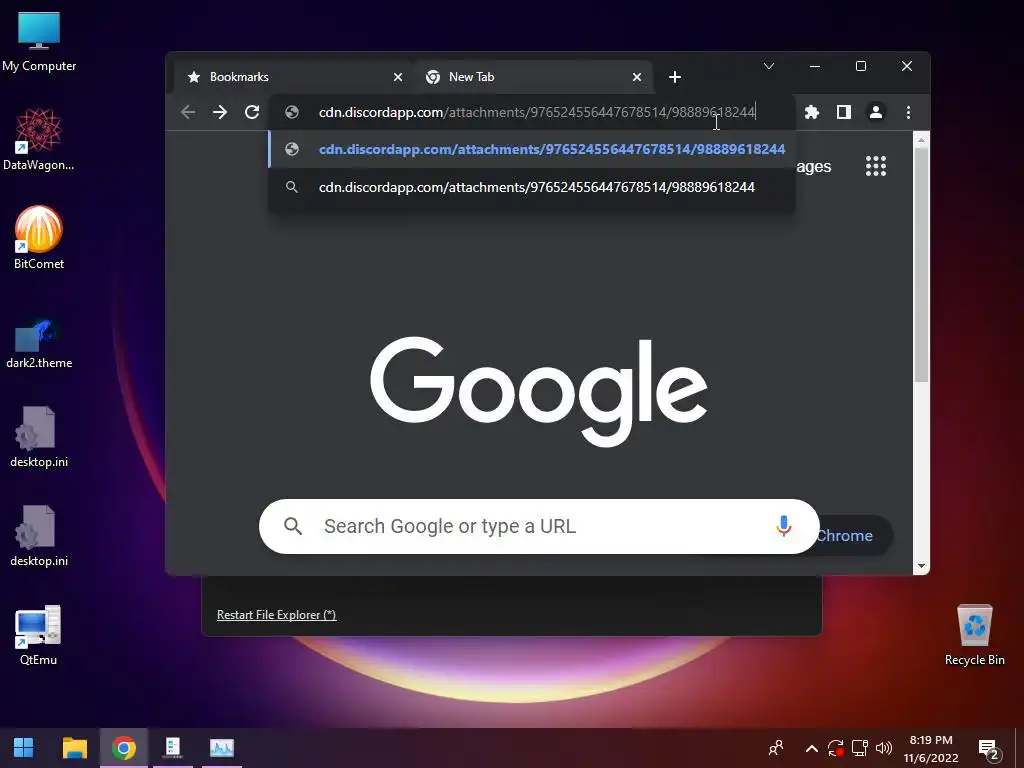Expand the tab search chevron

(x=769, y=66)
